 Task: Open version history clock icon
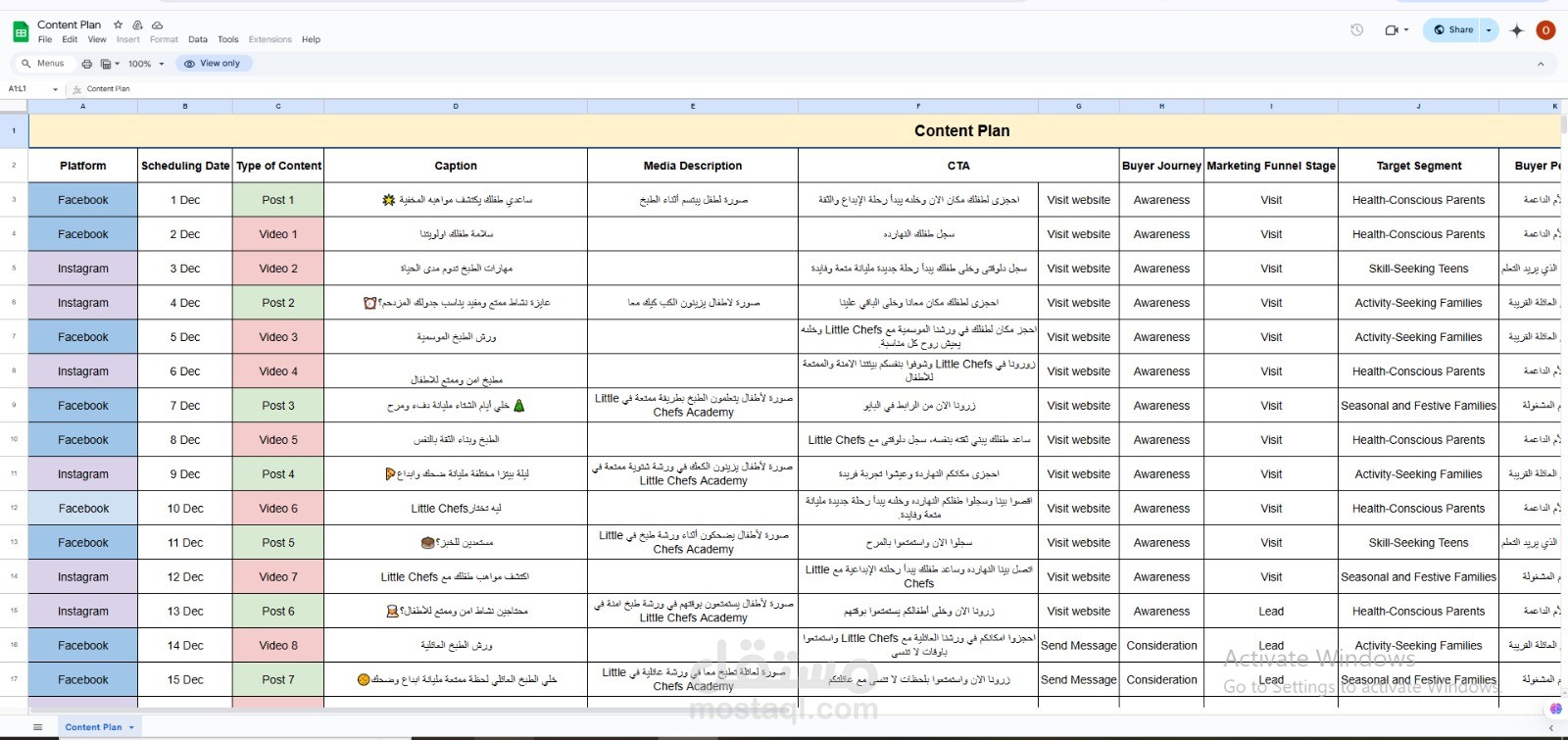tap(1357, 29)
